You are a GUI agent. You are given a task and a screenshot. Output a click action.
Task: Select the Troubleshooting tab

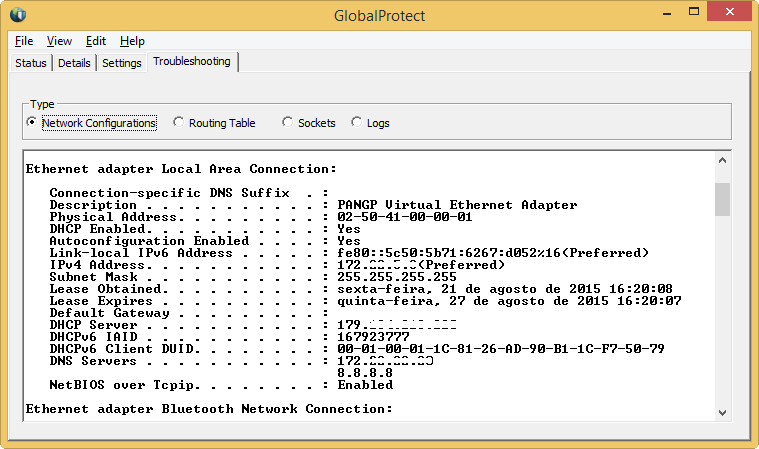[192, 62]
